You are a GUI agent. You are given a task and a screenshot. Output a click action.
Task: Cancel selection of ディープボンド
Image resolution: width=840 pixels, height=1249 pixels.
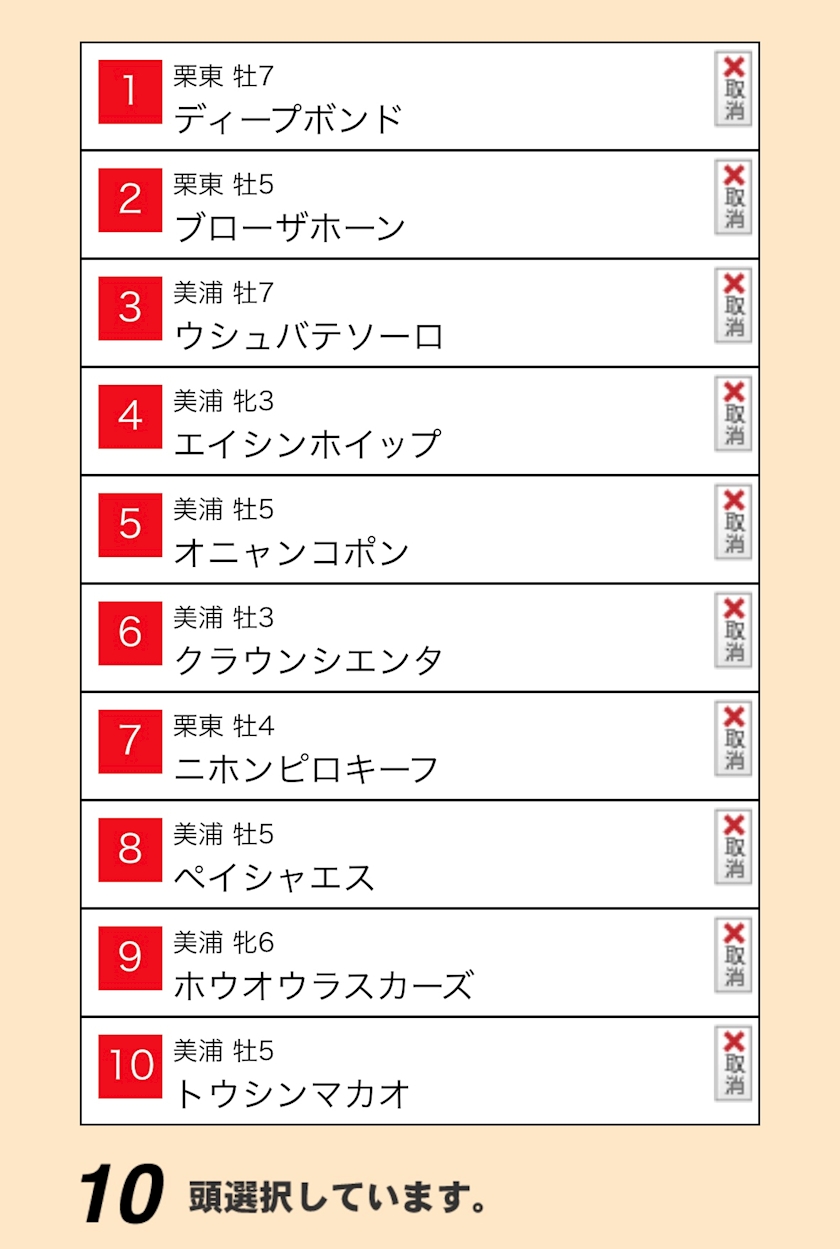pos(733,90)
